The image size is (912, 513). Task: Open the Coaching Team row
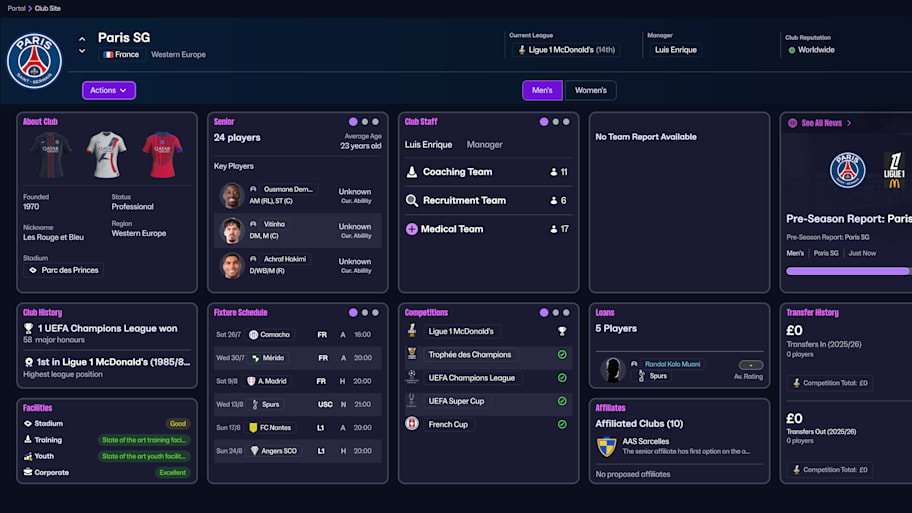pyautogui.click(x=489, y=172)
